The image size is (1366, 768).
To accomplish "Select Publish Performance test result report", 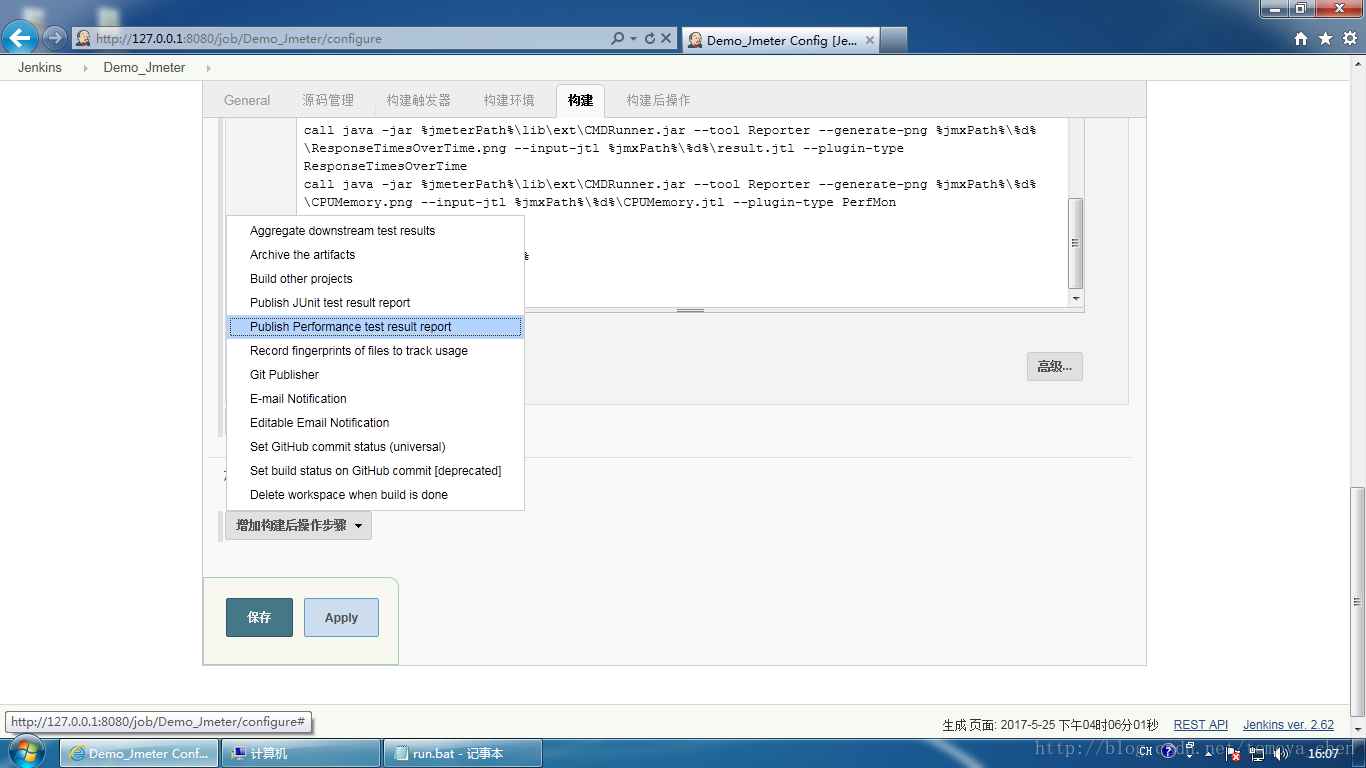I will [x=375, y=327].
